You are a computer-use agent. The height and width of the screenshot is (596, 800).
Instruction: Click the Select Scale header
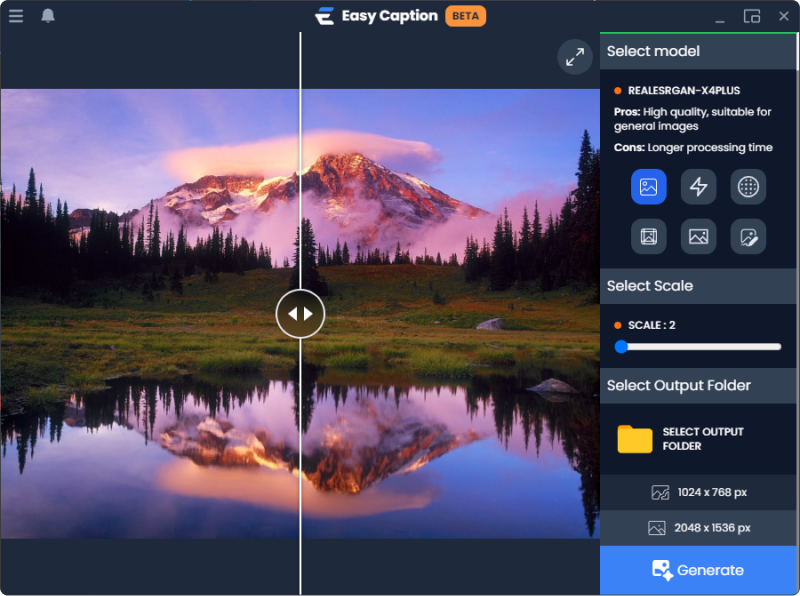pyautogui.click(x=698, y=286)
